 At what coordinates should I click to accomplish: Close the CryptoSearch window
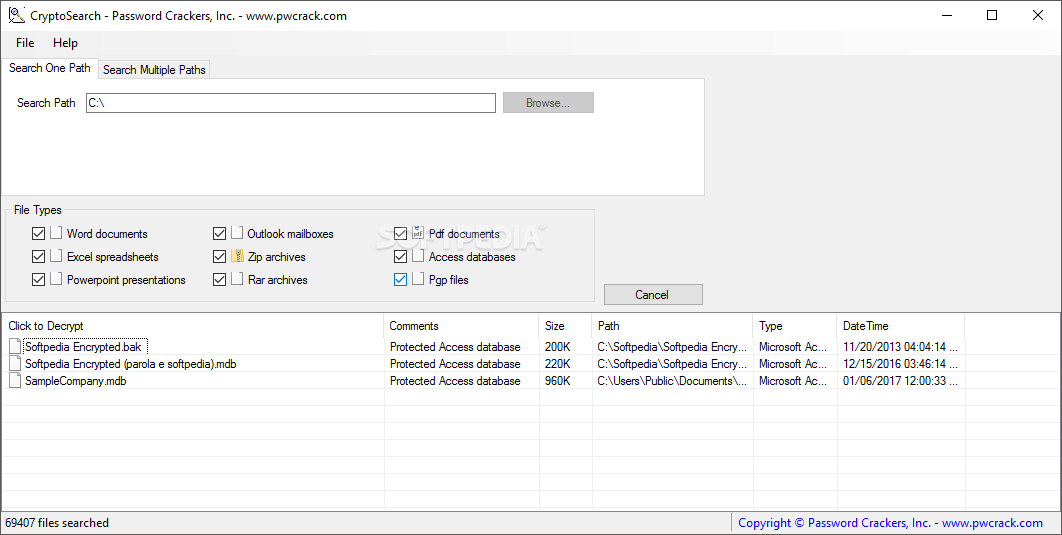coord(1038,15)
